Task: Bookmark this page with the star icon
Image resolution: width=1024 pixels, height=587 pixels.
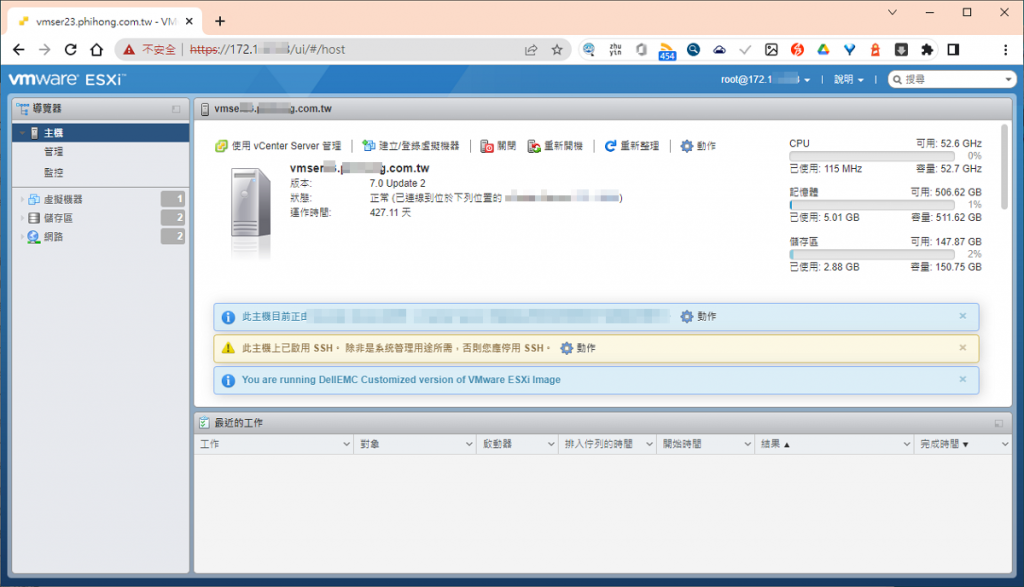Action: pyautogui.click(x=556, y=50)
